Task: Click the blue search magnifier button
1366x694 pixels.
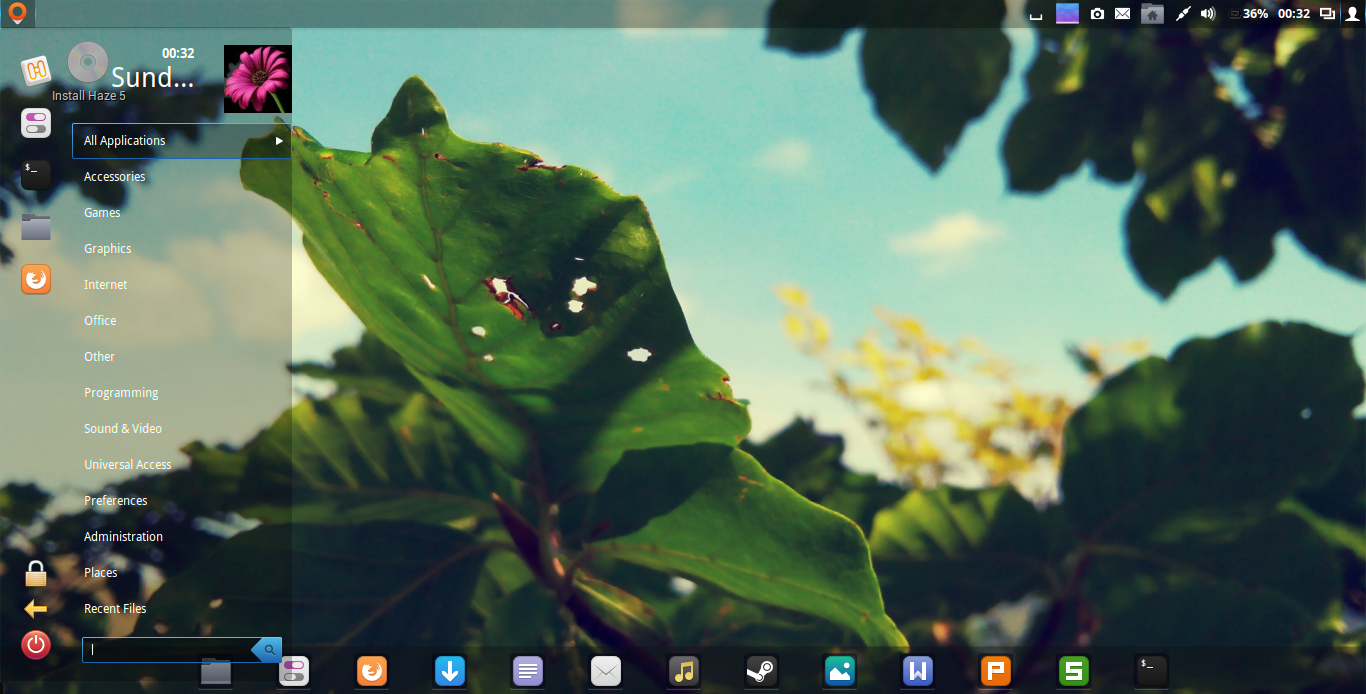Action: [268, 650]
